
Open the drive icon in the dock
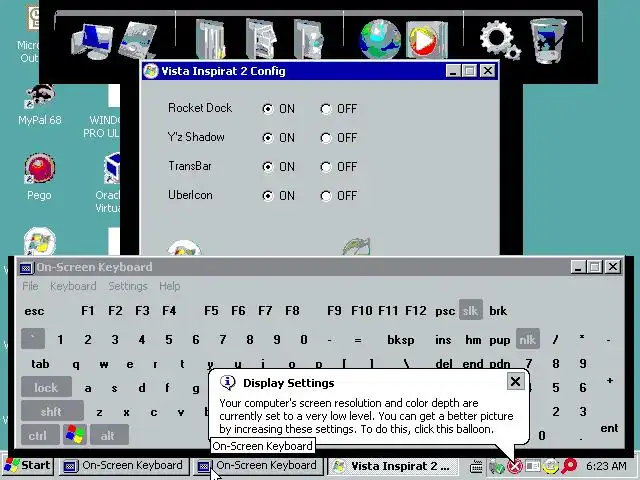tap(138, 40)
